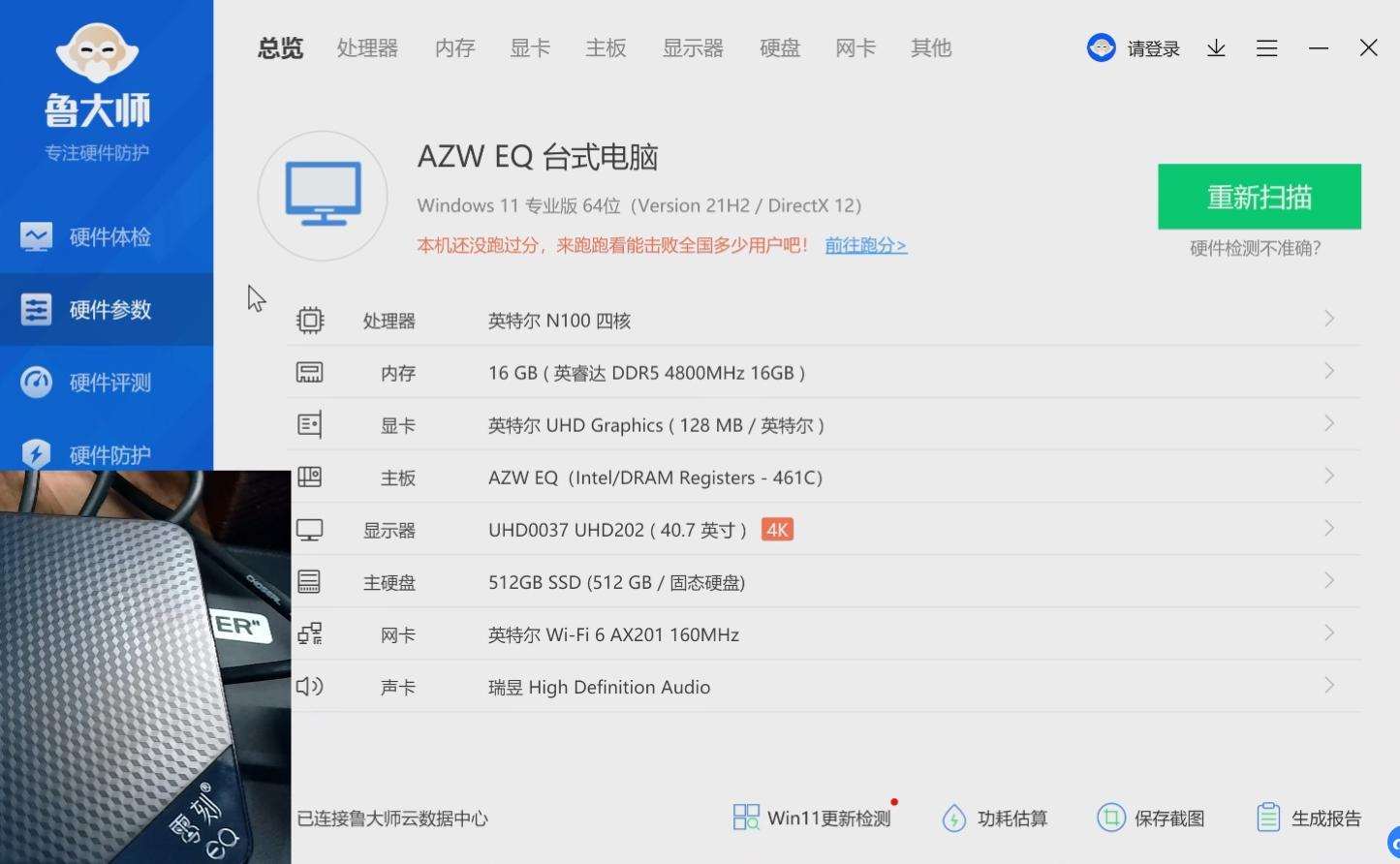The height and width of the screenshot is (864, 1400).
Task: Click the download arrow icon
Action: [1216, 47]
